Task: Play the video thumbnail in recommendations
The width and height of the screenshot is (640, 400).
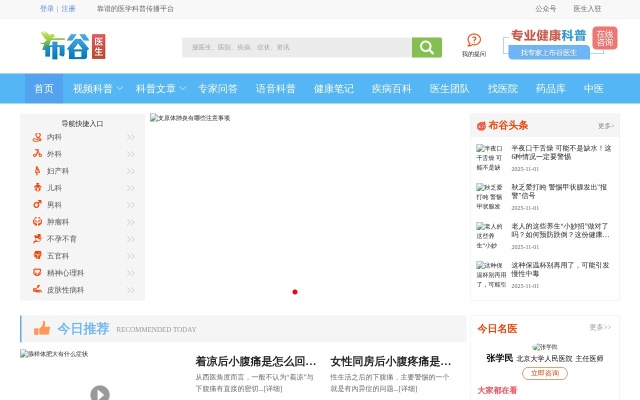Action: pos(100,393)
